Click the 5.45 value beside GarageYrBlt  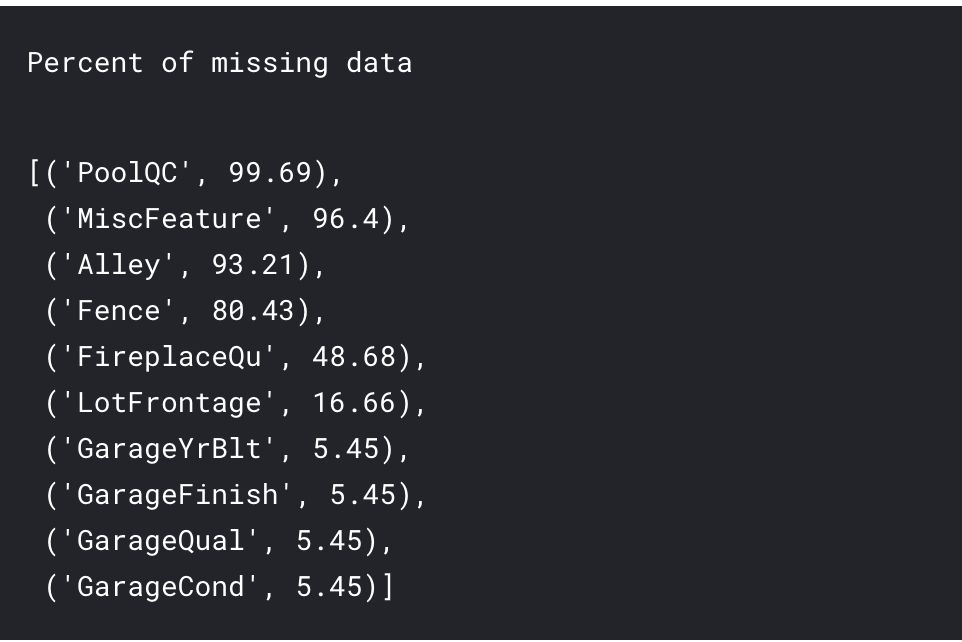pyautogui.click(x=346, y=449)
